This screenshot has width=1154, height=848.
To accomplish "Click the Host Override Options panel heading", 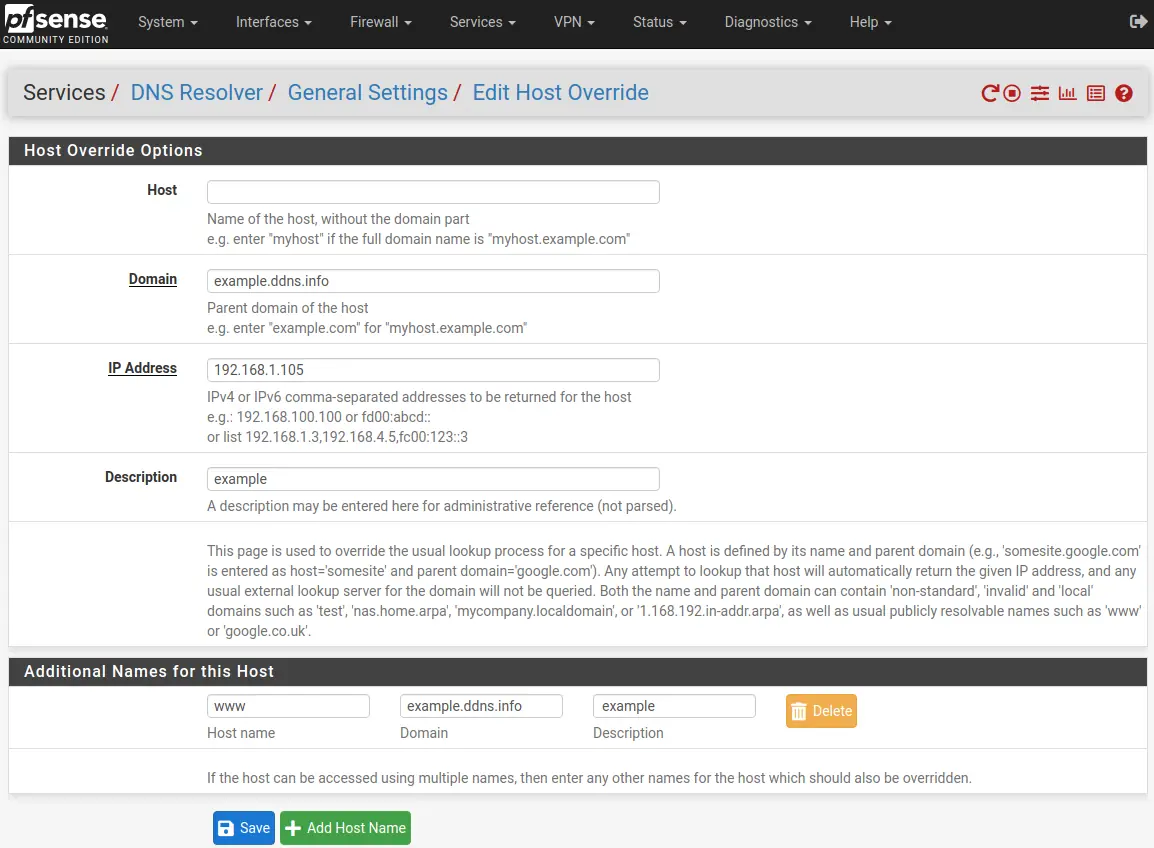I will (113, 150).
